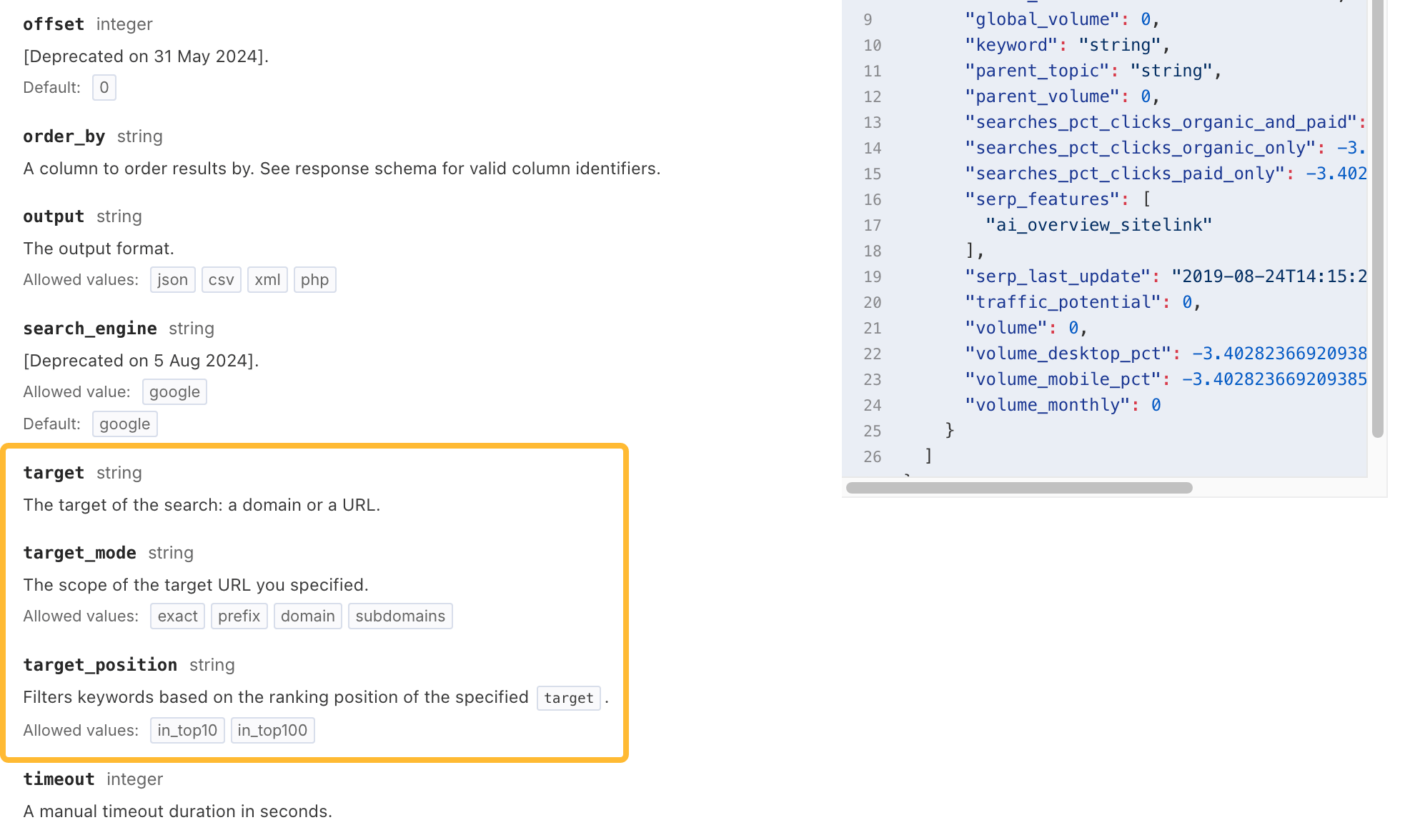The height and width of the screenshot is (840, 1405).
Task: Select the php output format tag
Action: [x=314, y=280]
